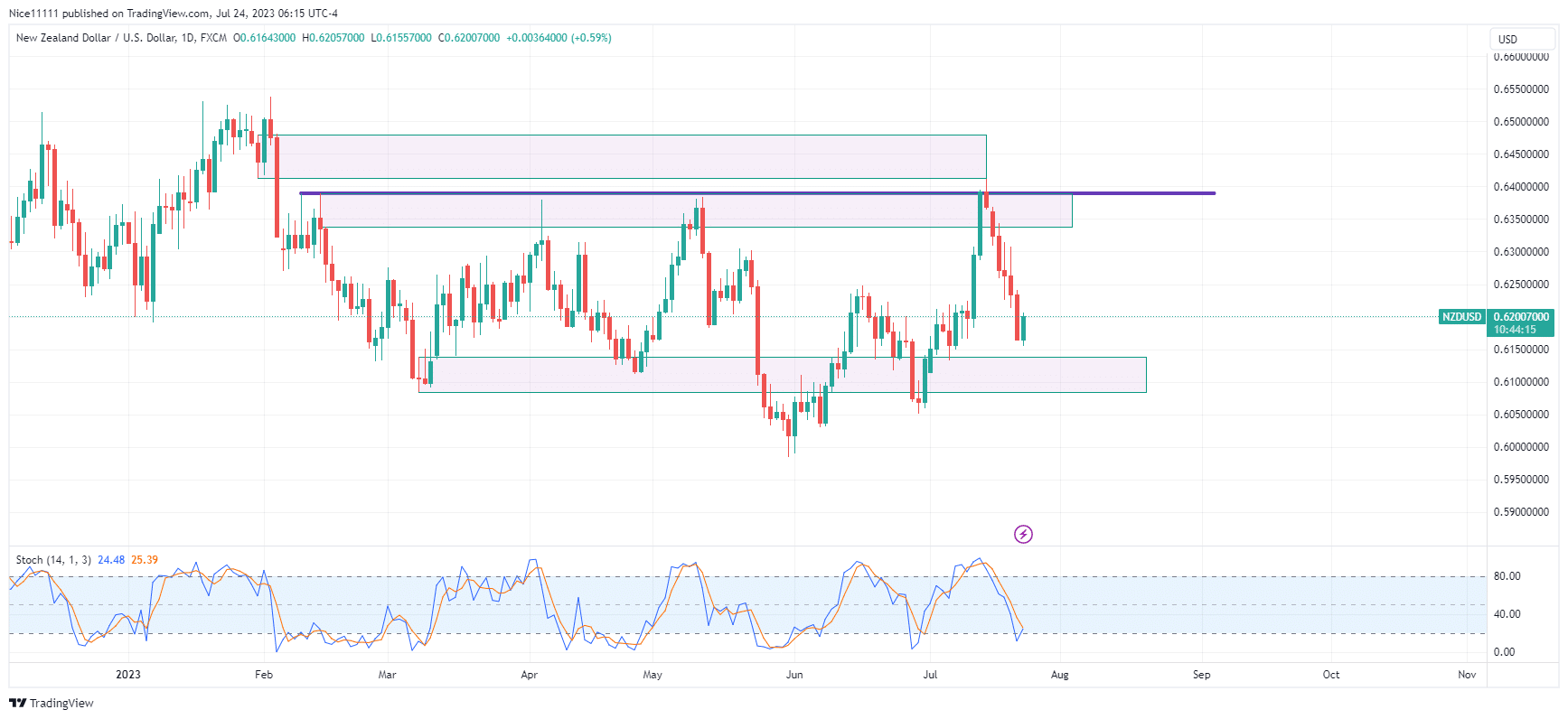Click the close price C0.62007000

point(469,38)
